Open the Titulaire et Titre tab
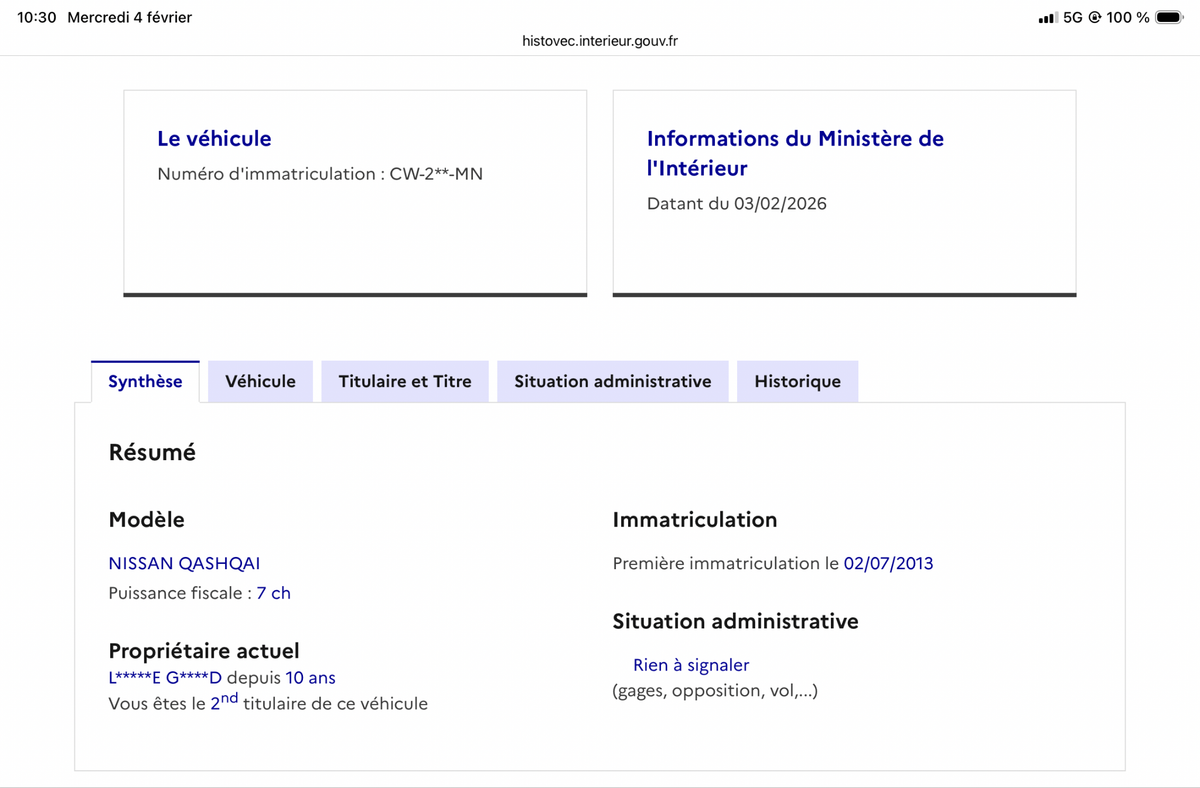Screen dimensions: 1200x788 [x=405, y=381]
